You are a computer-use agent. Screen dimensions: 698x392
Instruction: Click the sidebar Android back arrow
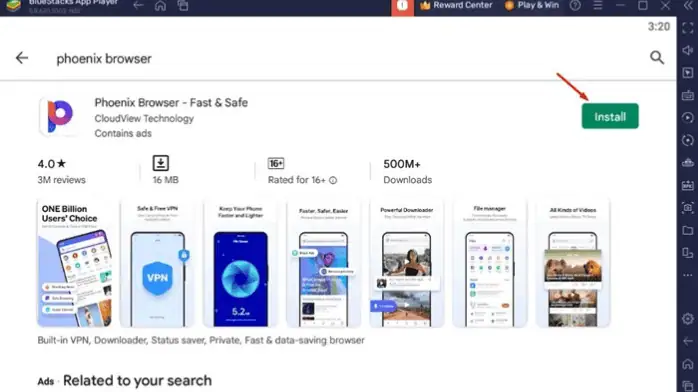(688, 341)
